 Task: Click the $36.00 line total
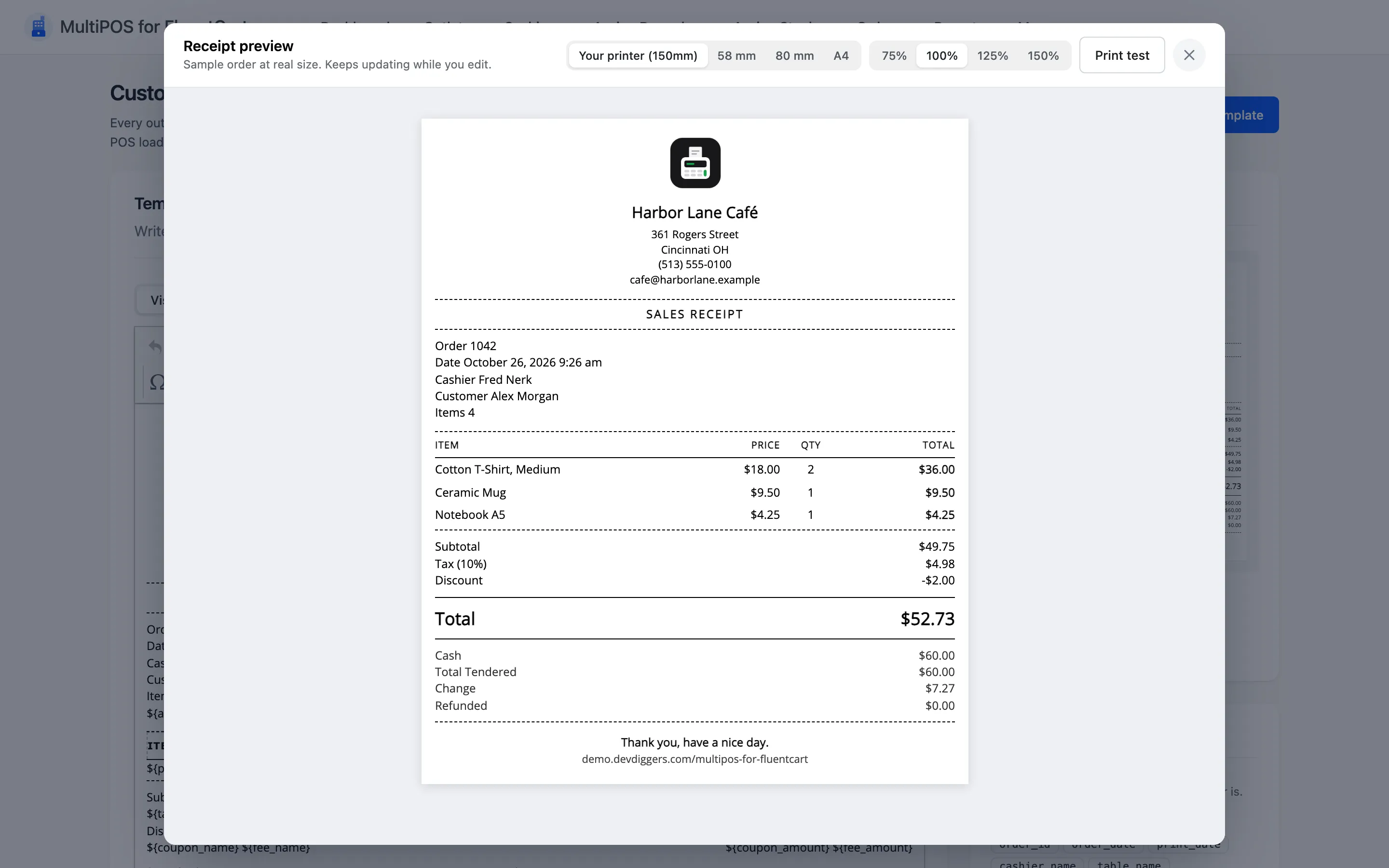point(937,470)
